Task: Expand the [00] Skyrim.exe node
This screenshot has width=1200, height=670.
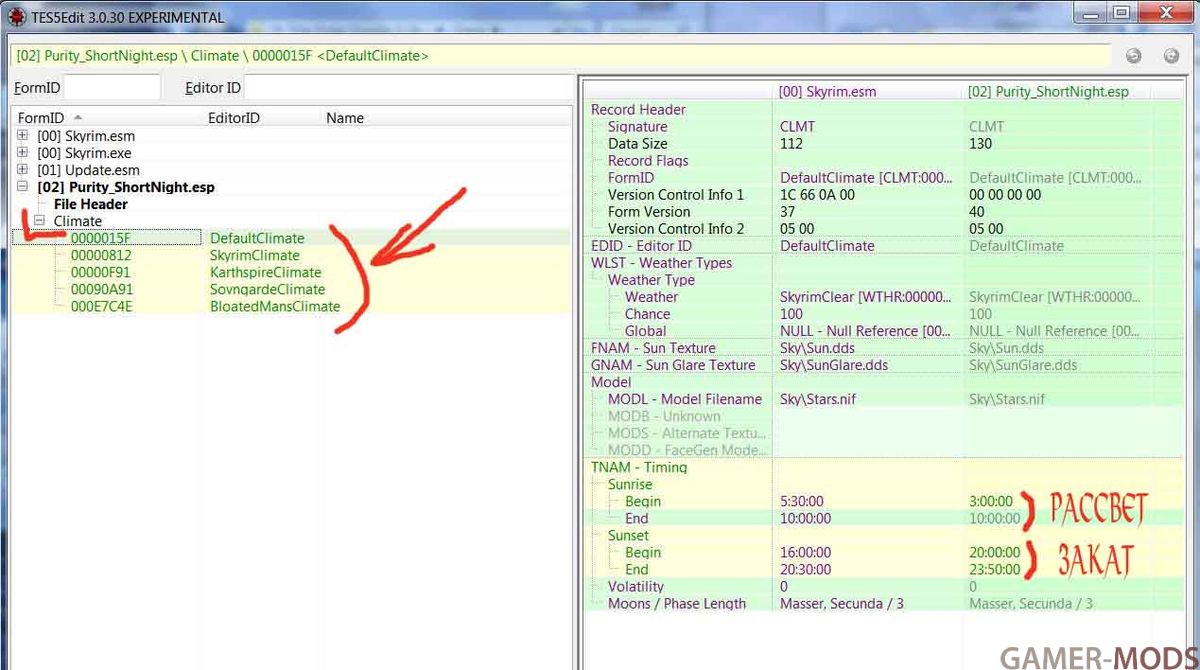Action: (23, 152)
